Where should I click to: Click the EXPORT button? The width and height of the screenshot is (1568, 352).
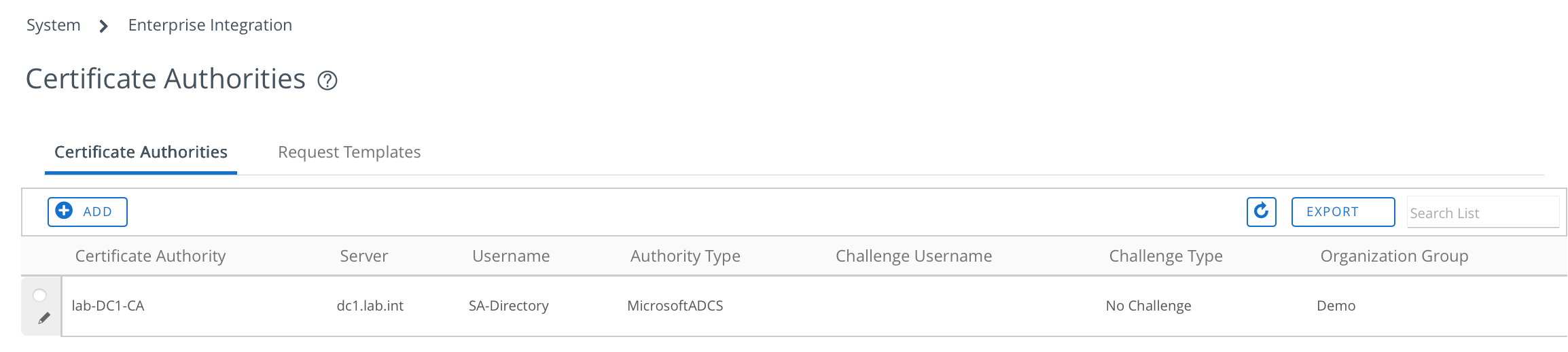1342,211
